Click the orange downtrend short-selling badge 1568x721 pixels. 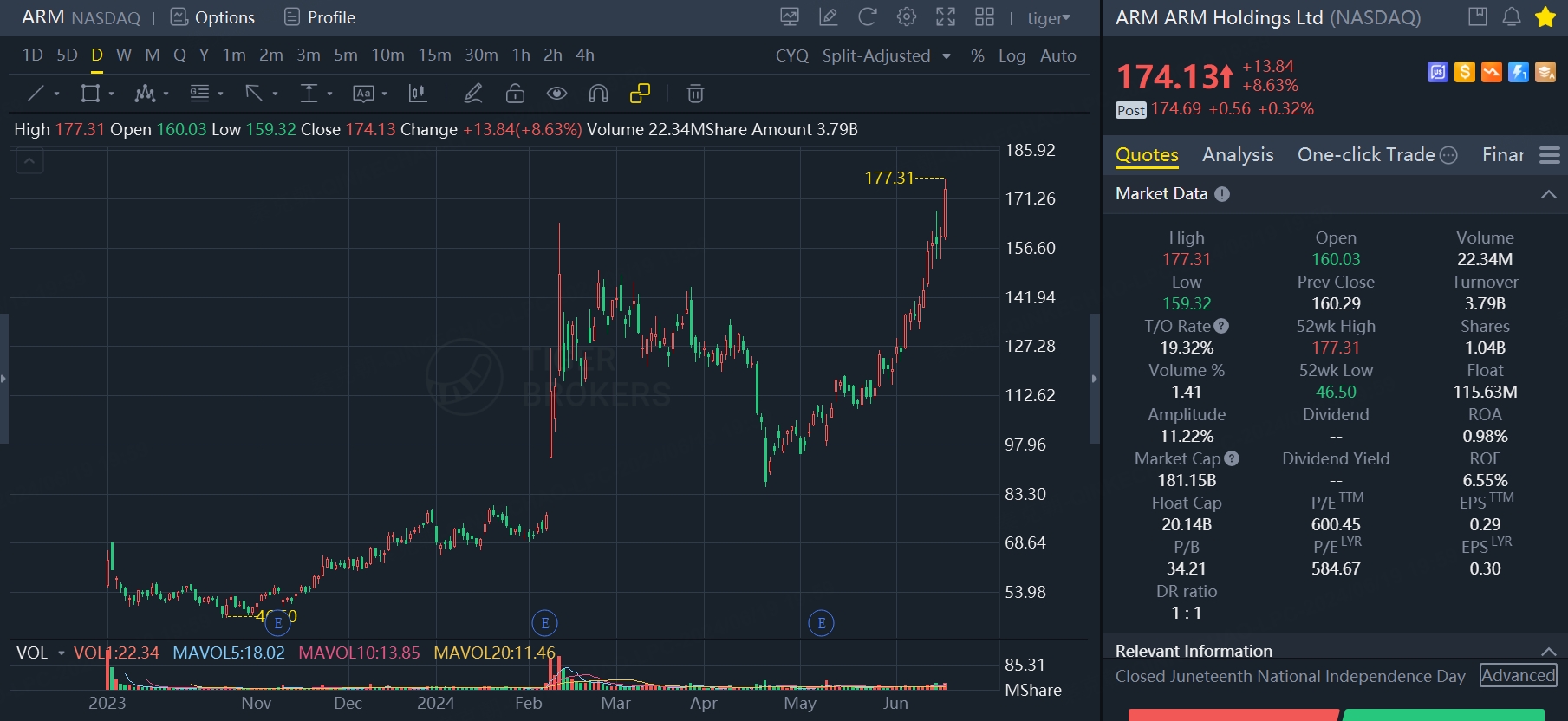[x=1492, y=72]
